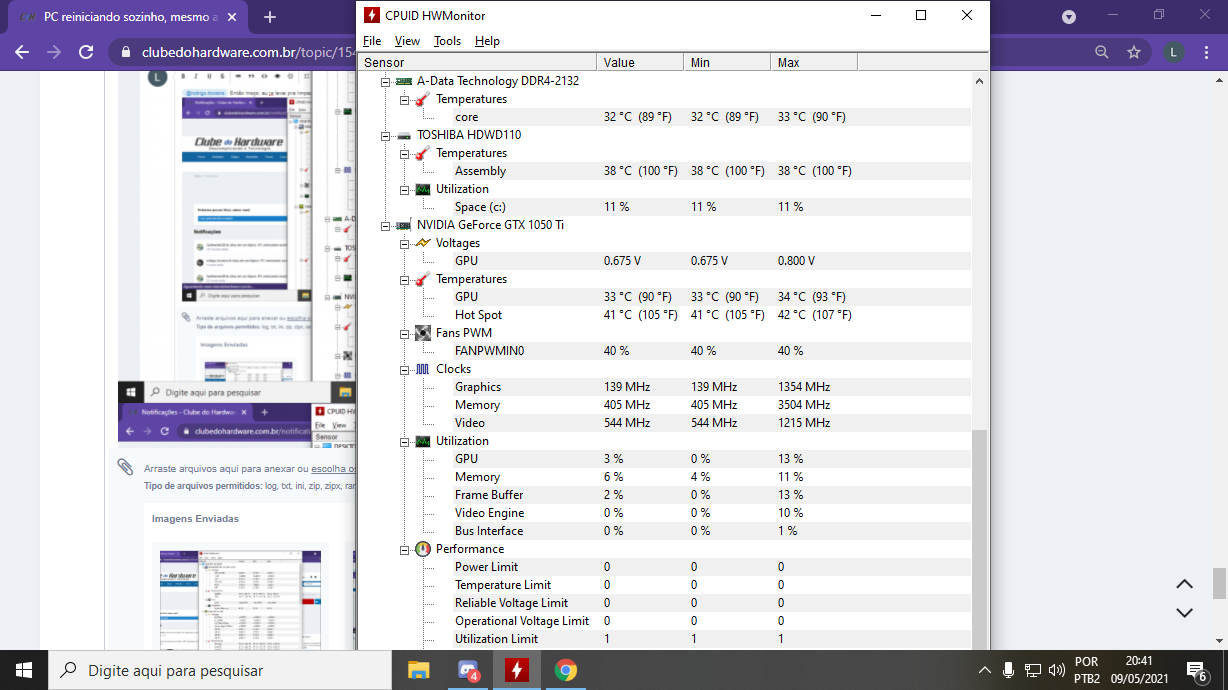Click the Utilization icon under TOSHIBA HDWD110

point(423,189)
